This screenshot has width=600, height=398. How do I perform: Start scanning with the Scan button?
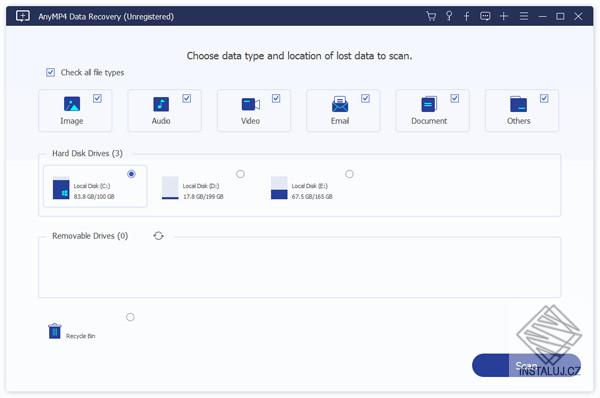[x=526, y=365]
